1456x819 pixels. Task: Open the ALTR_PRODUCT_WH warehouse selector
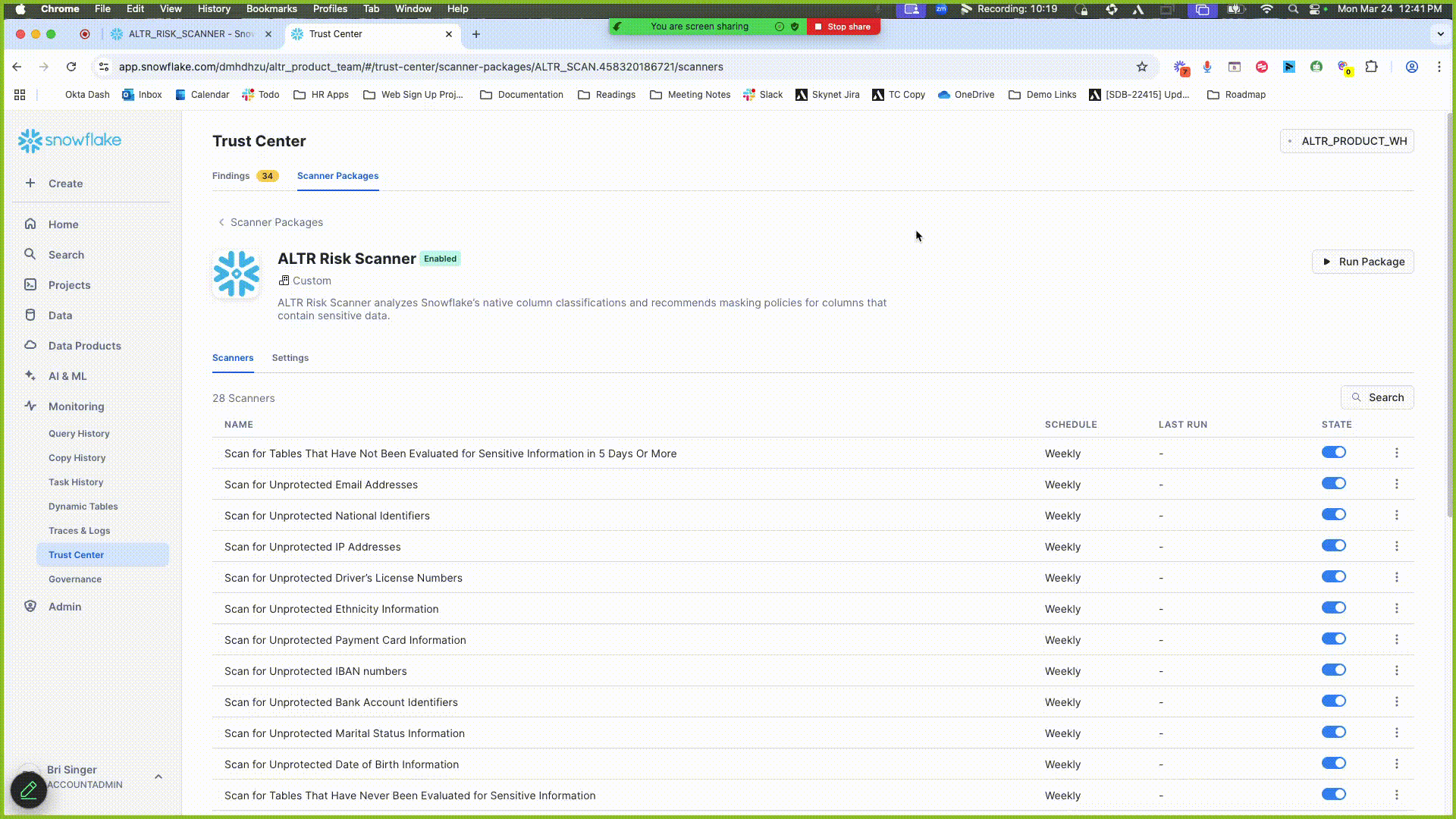pyautogui.click(x=1347, y=141)
